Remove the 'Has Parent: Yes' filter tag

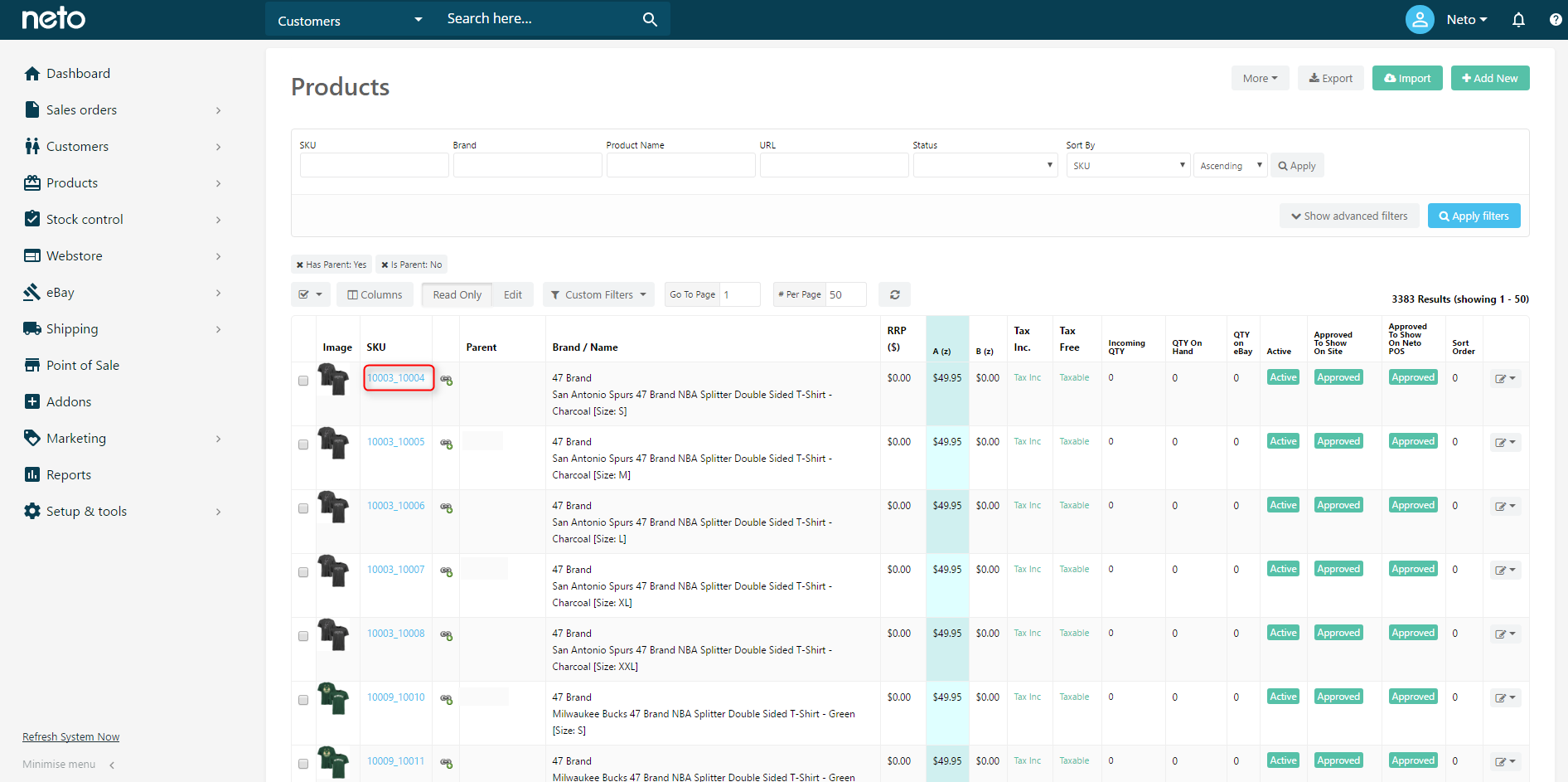[300, 265]
